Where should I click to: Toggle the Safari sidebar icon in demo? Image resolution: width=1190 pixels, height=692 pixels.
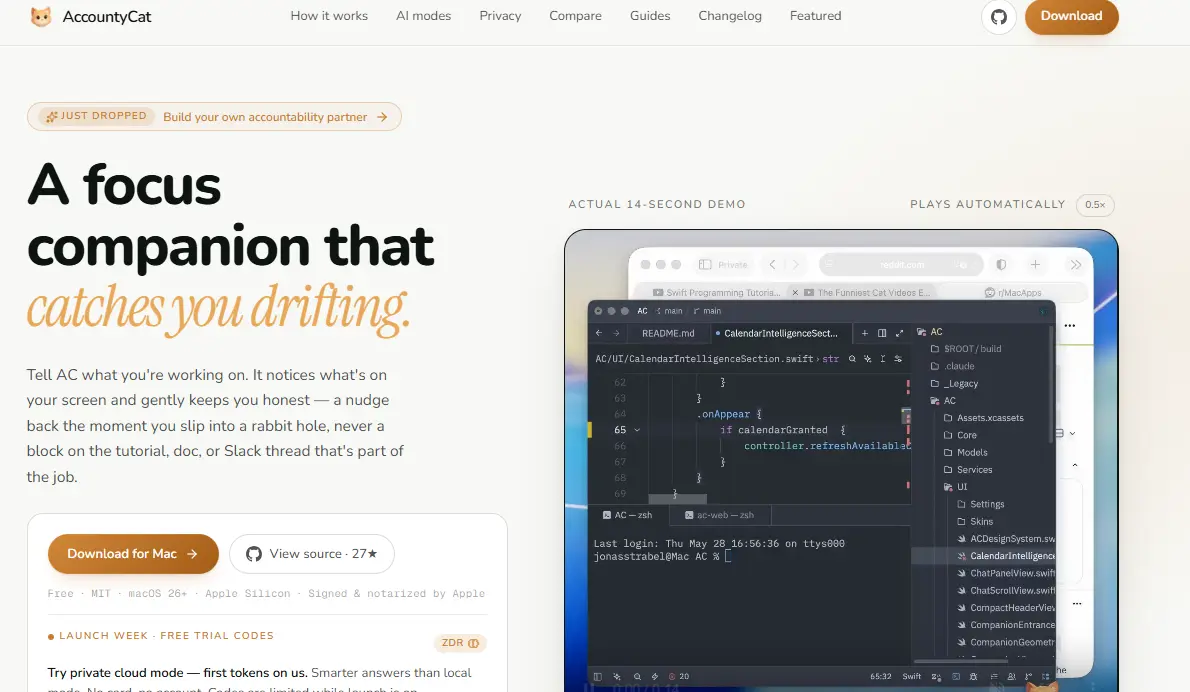[x=705, y=264]
